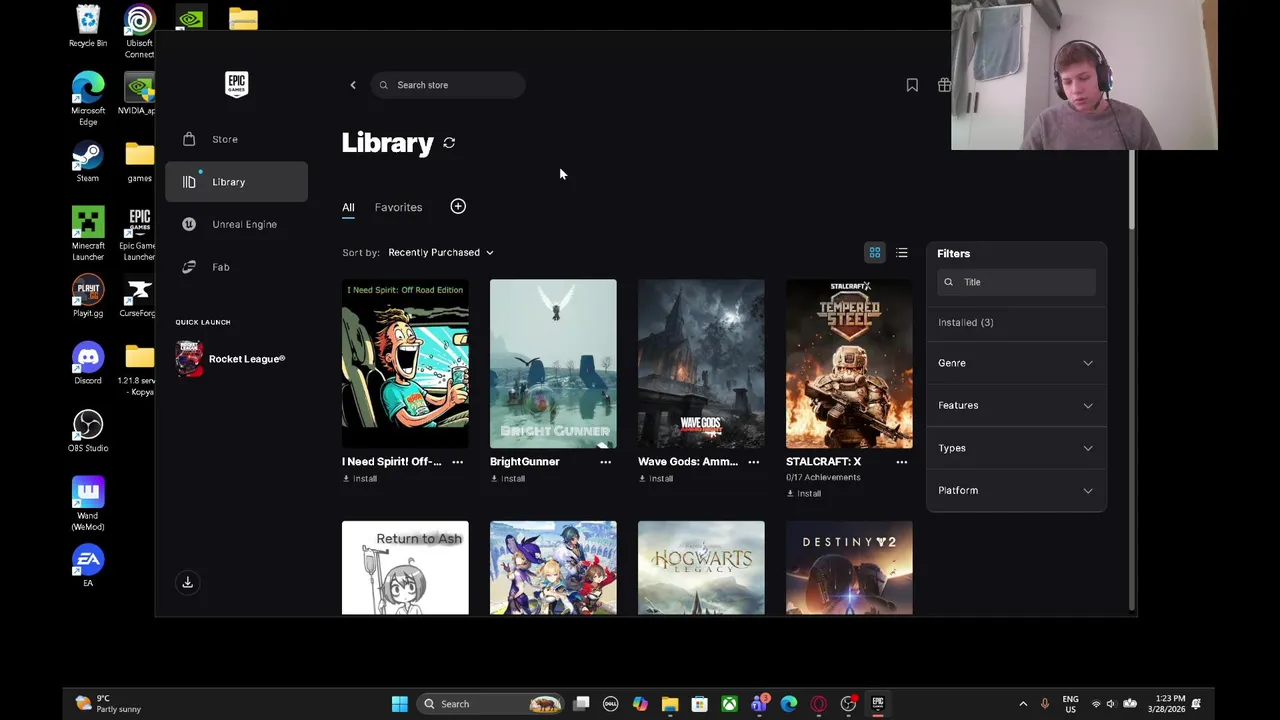
Task: Switch to the Favorites tab
Action: [398, 207]
